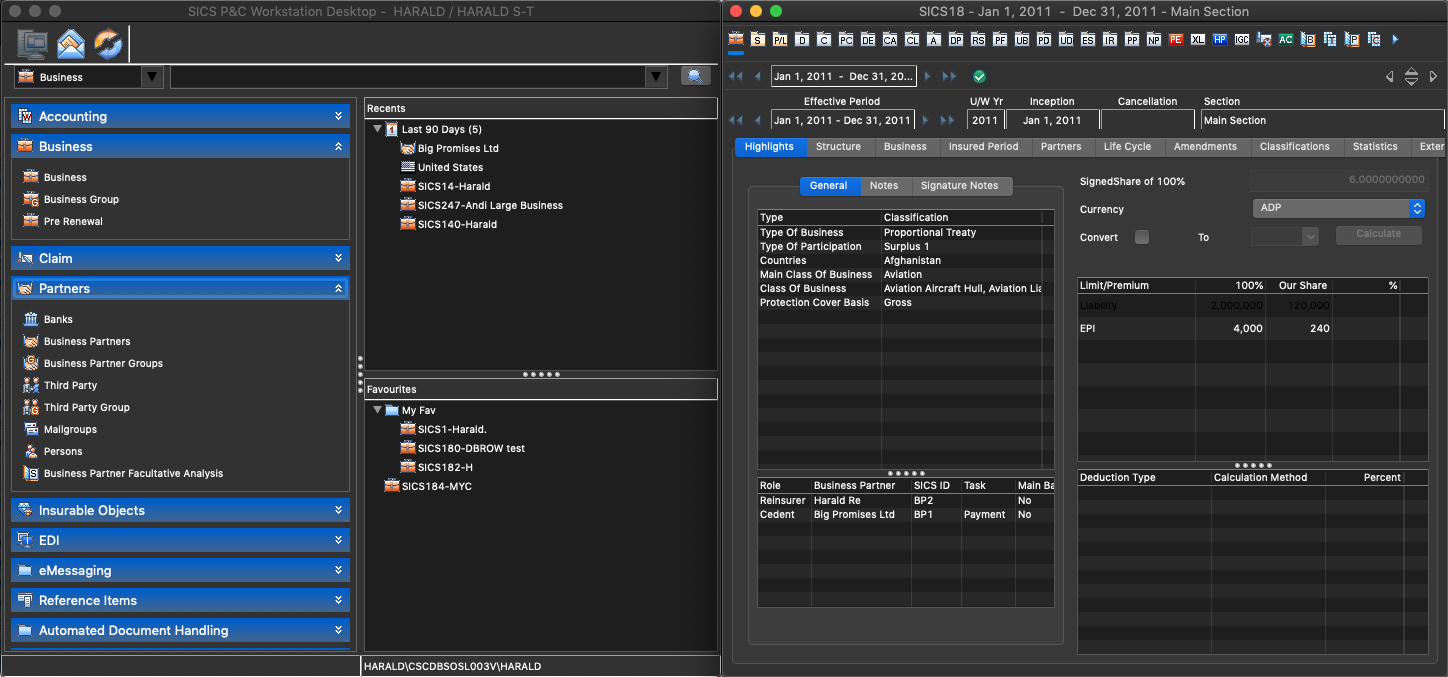Click the blue HP toolbar icon
The width and height of the screenshot is (1448, 677).
point(1219,40)
